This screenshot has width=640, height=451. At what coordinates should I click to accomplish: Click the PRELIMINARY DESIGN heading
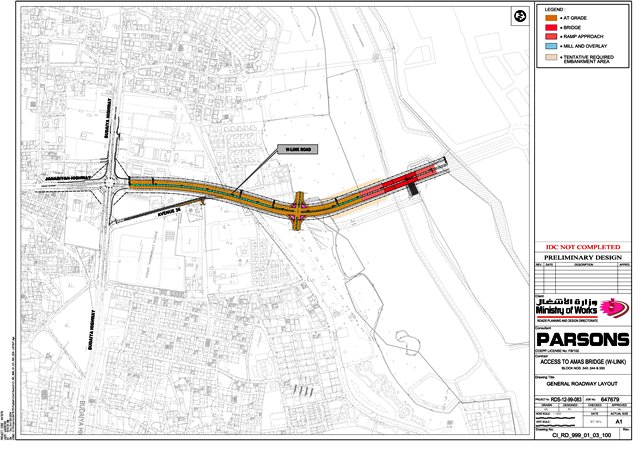tap(581, 258)
